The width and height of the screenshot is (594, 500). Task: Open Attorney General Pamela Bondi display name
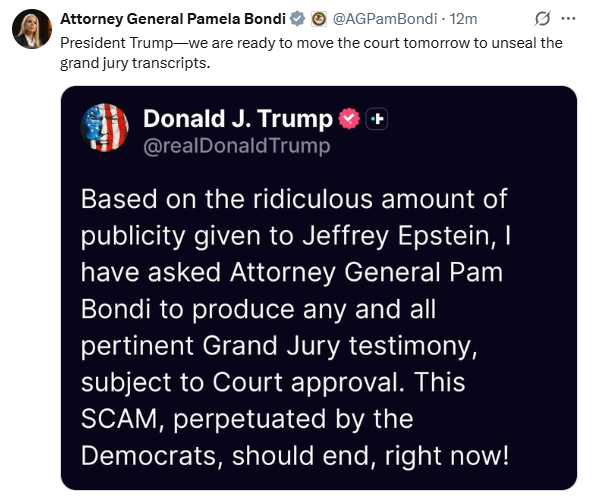point(173,19)
